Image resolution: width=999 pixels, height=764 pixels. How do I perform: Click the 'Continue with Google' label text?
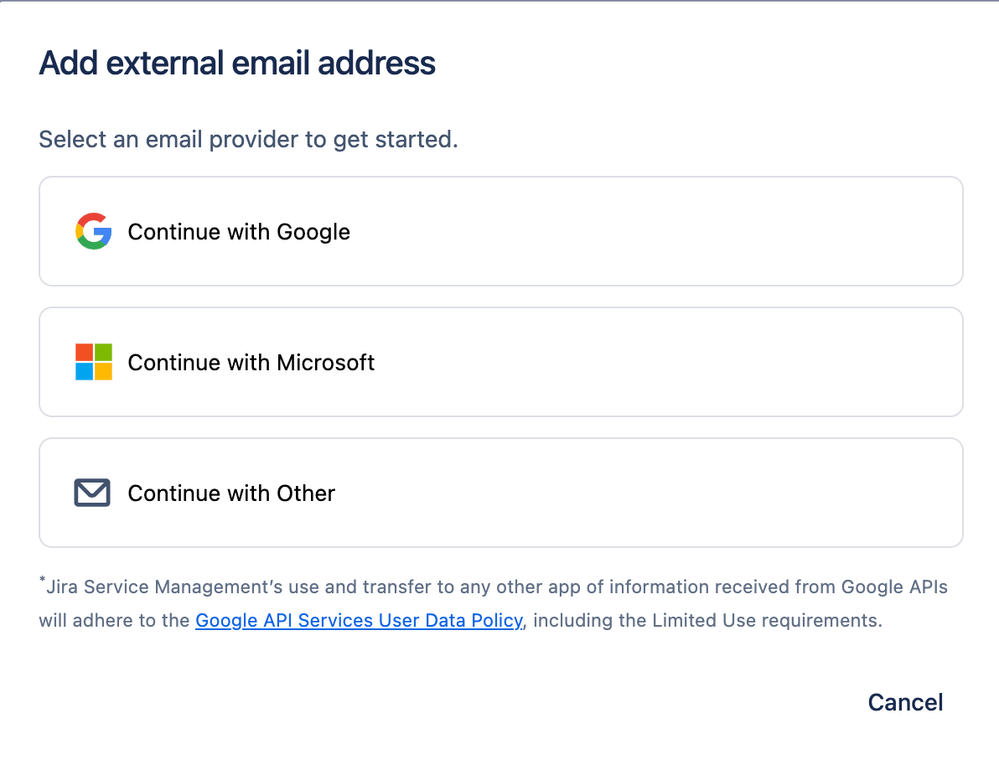[239, 232]
